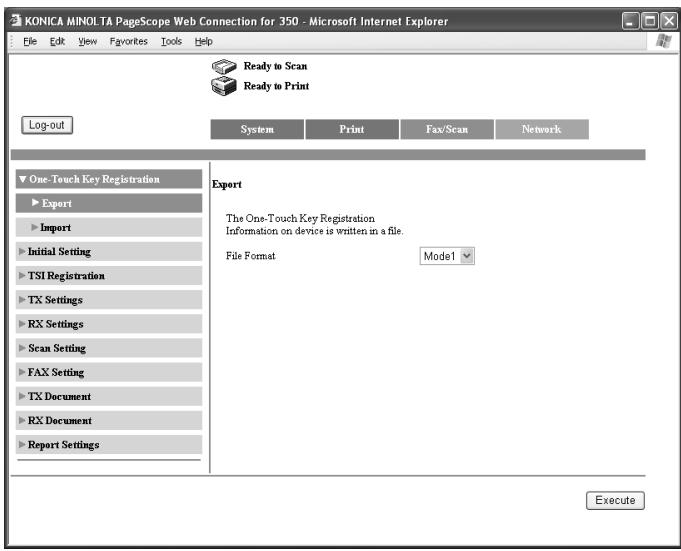
Task: Click the Log-out button
Action: pyautogui.click(x=47, y=125)
